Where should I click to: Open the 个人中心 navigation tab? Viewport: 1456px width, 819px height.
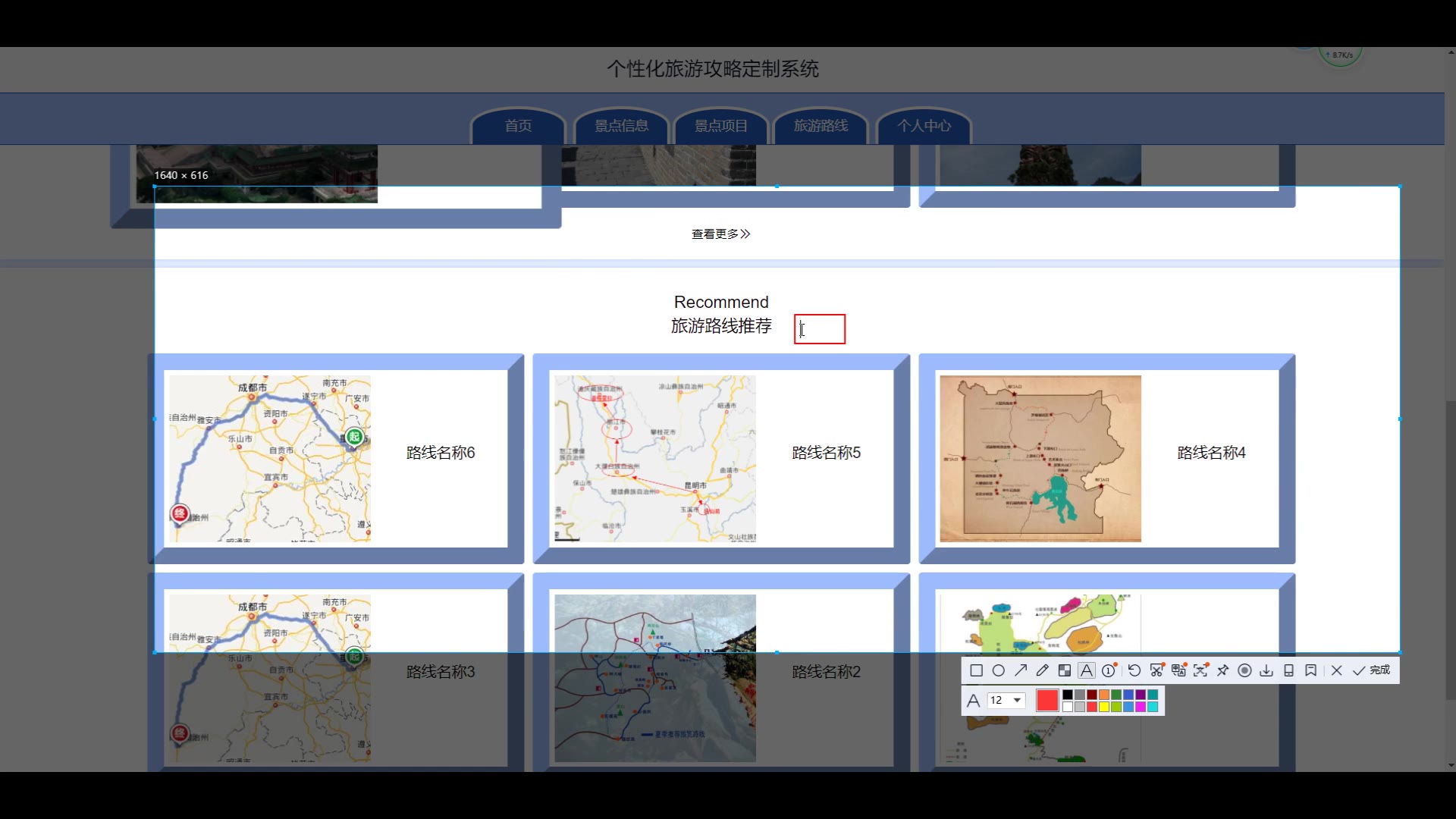[x=924, y=126]
